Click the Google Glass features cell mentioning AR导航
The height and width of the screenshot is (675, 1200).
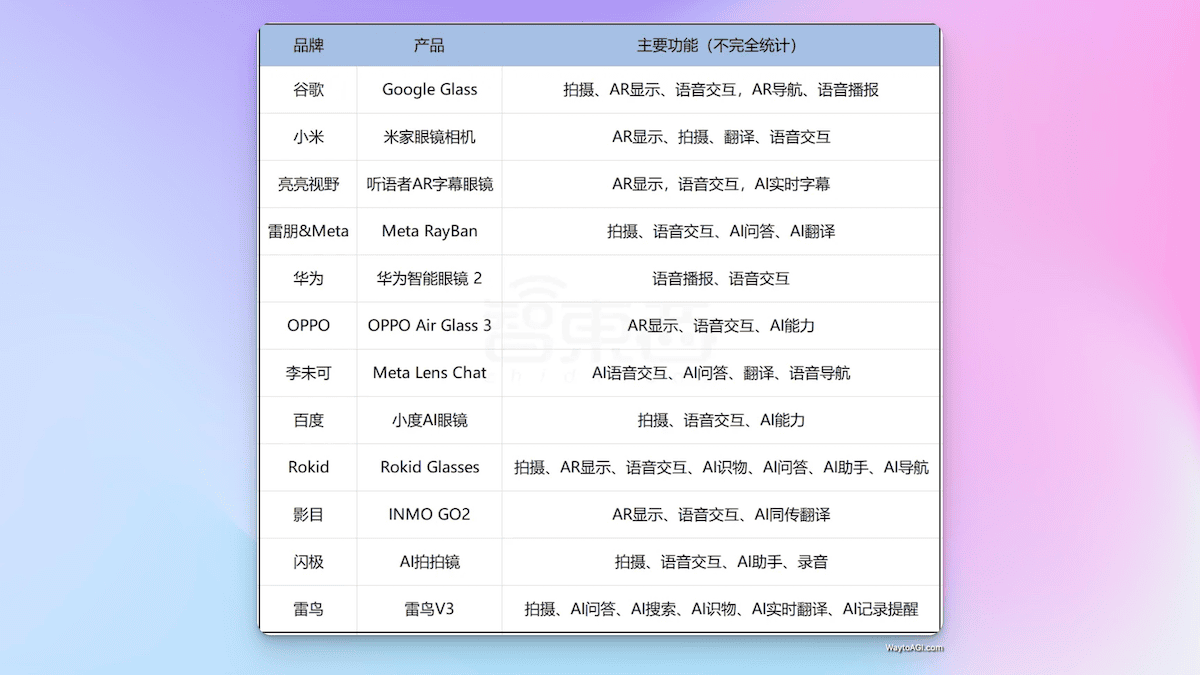pos(721,90)
